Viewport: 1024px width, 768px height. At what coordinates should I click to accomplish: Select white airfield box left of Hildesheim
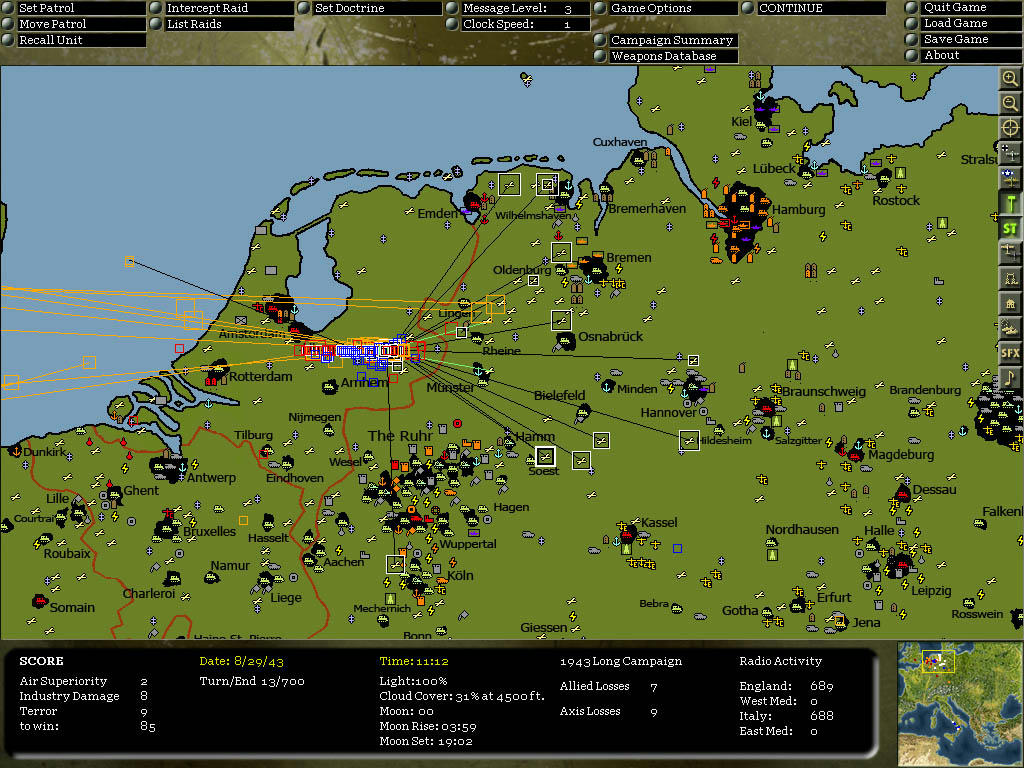click(x=689, y=440)
